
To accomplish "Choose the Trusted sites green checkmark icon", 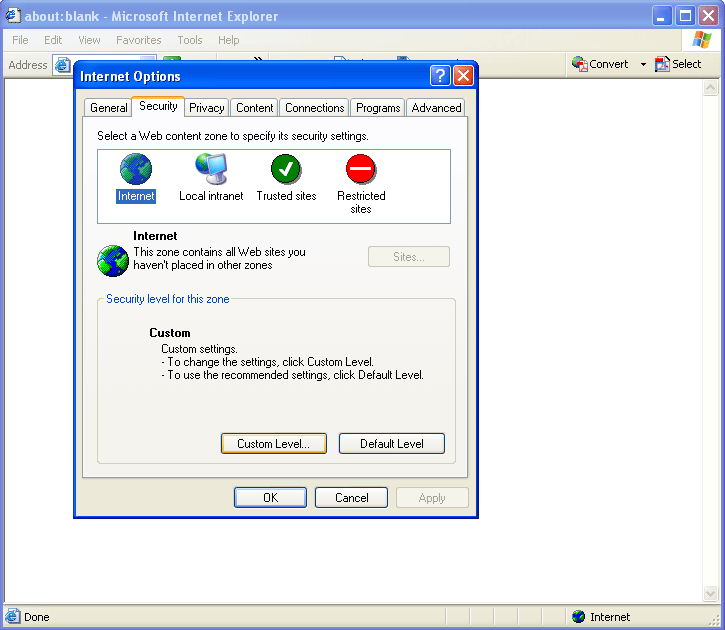I will [x=286, y=169].
